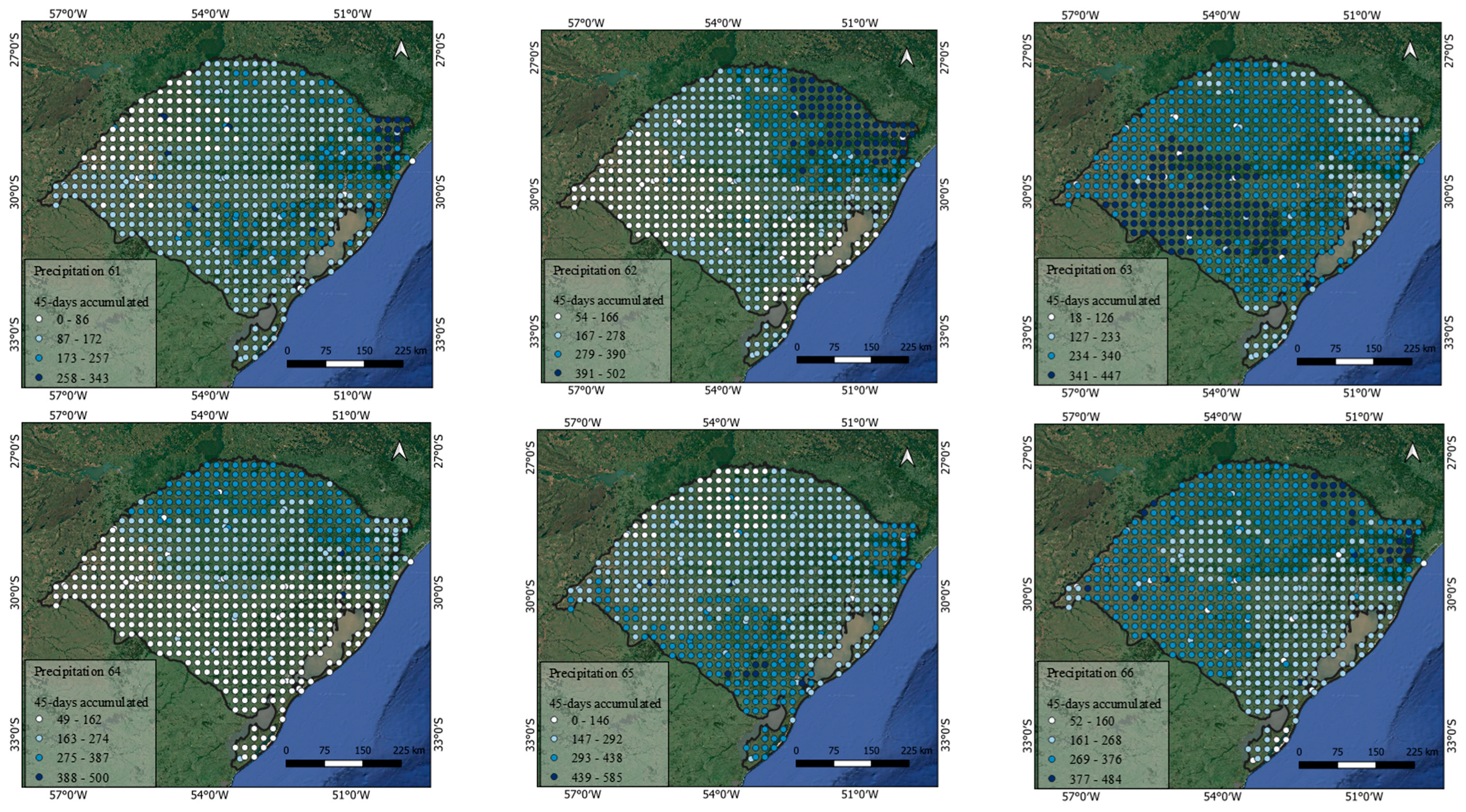Click the white 0 - 86 legend dot
This screenshot has width=1466, height=812.
point(40,320)
